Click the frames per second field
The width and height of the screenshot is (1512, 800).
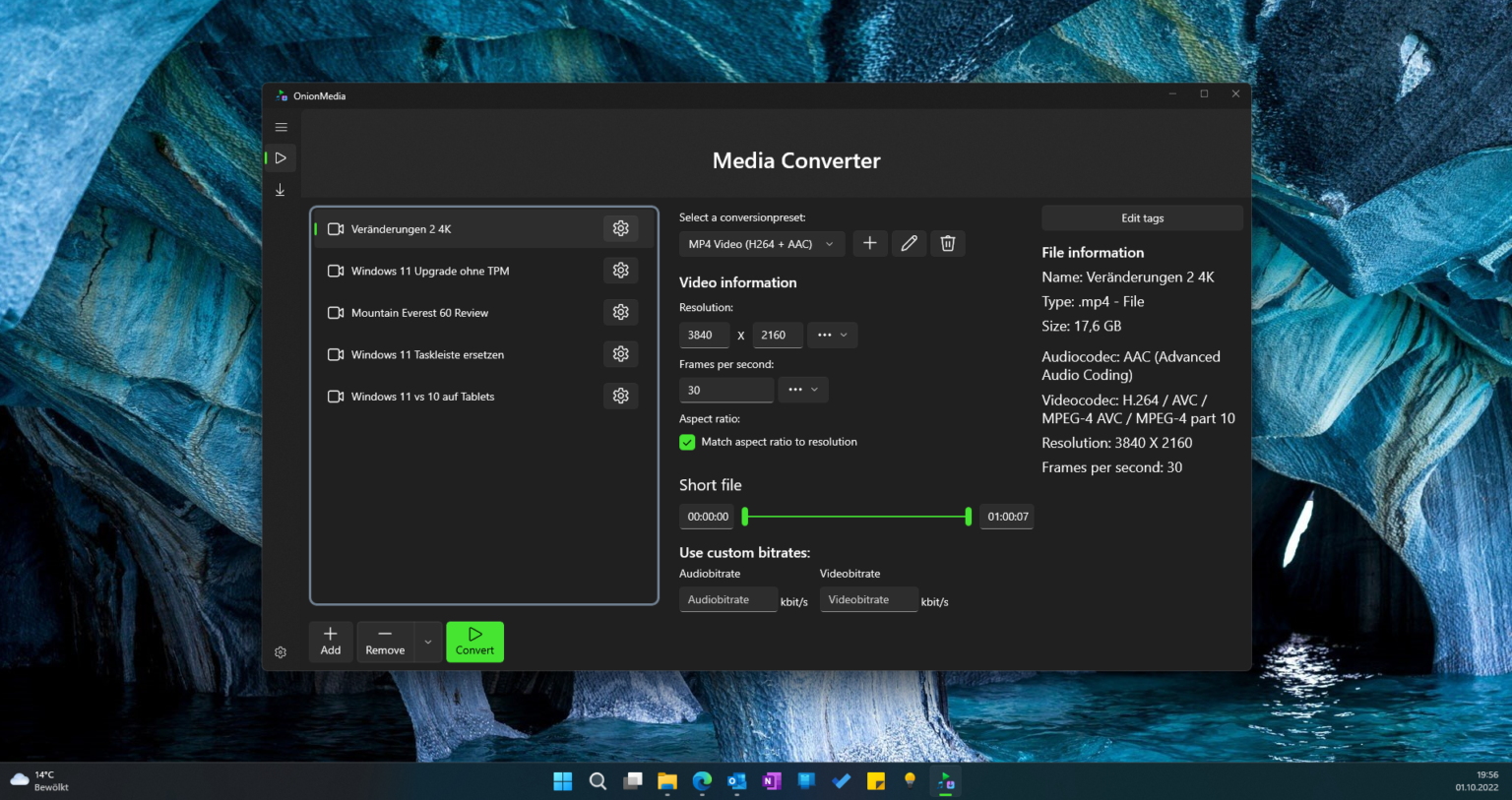(x=726, y=391)
